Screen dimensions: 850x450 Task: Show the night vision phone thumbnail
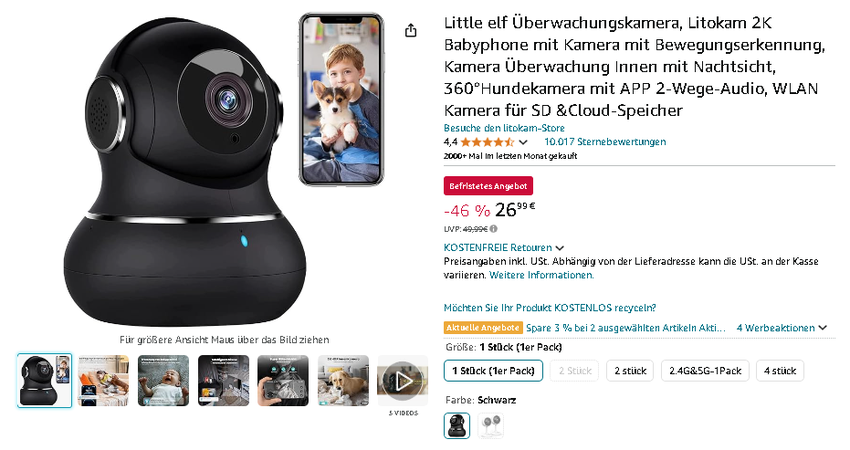[283, 381]
